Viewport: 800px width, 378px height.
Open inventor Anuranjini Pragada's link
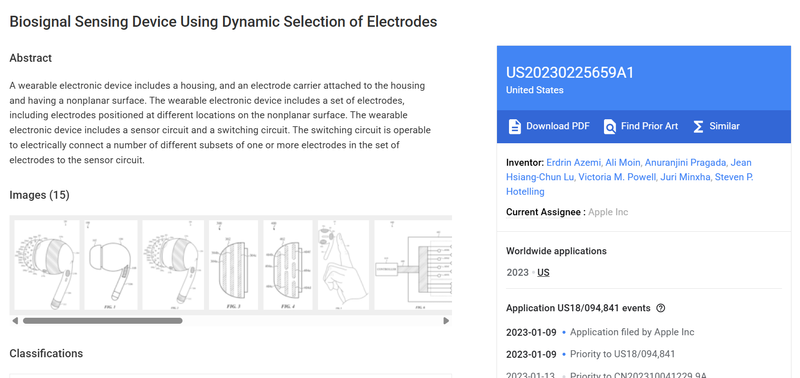tap(685, 163)
